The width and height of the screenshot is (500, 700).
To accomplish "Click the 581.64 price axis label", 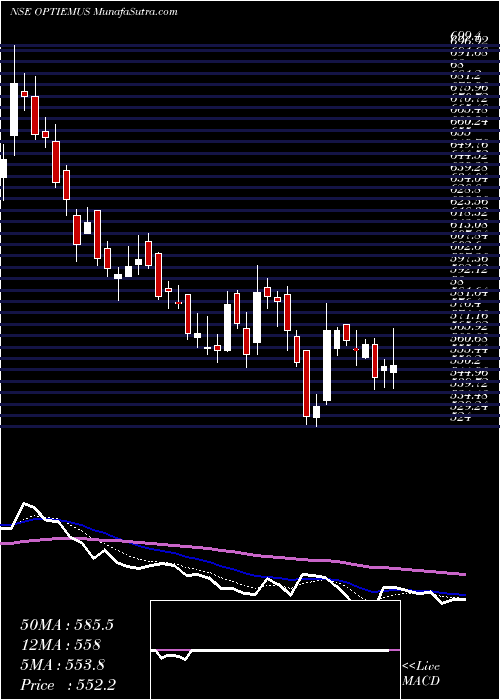I will (x=469, y=293).
